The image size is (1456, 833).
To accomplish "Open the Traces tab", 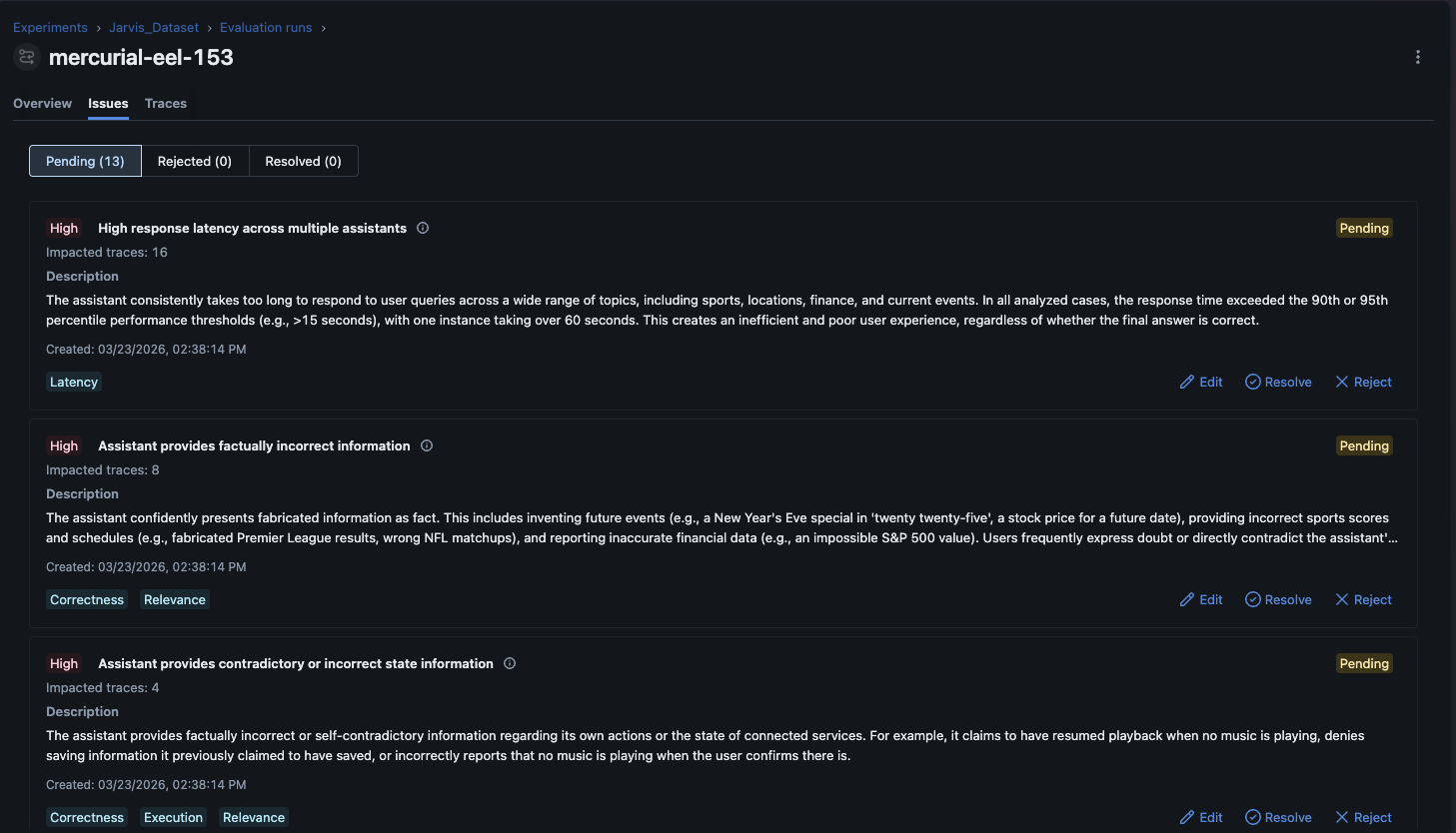I will (166, 103).
